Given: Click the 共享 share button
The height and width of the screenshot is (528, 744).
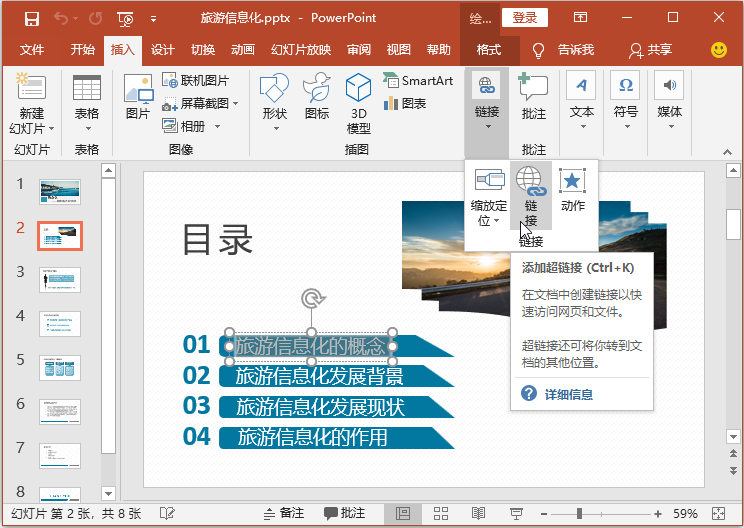Looking at the screenshot, I should 651,50.
